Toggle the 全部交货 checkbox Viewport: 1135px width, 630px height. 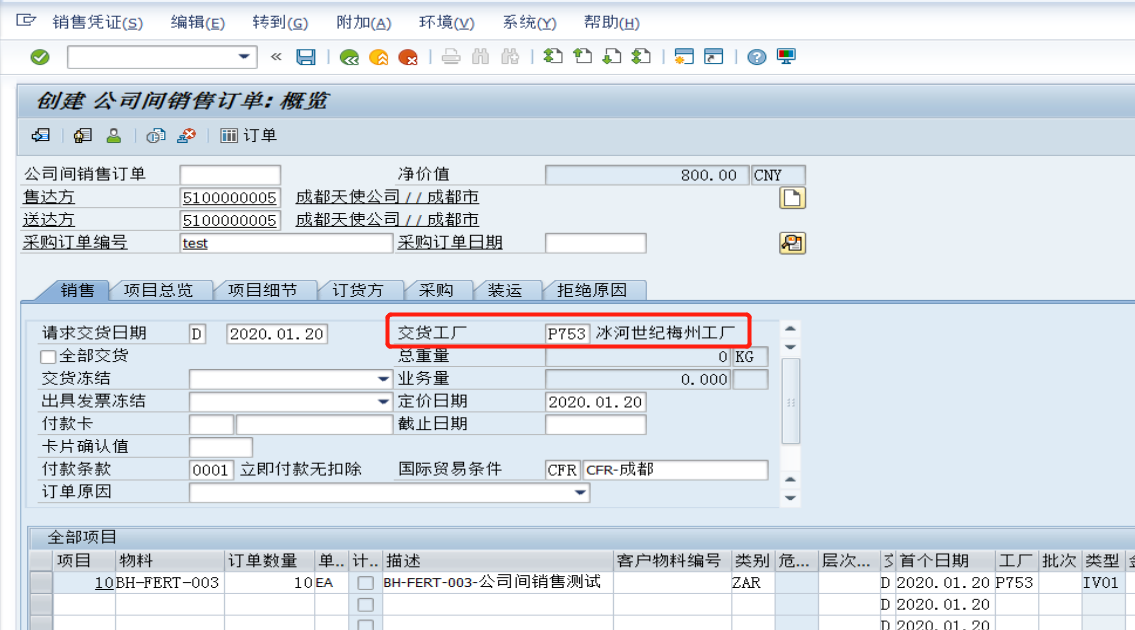point(48,356)
